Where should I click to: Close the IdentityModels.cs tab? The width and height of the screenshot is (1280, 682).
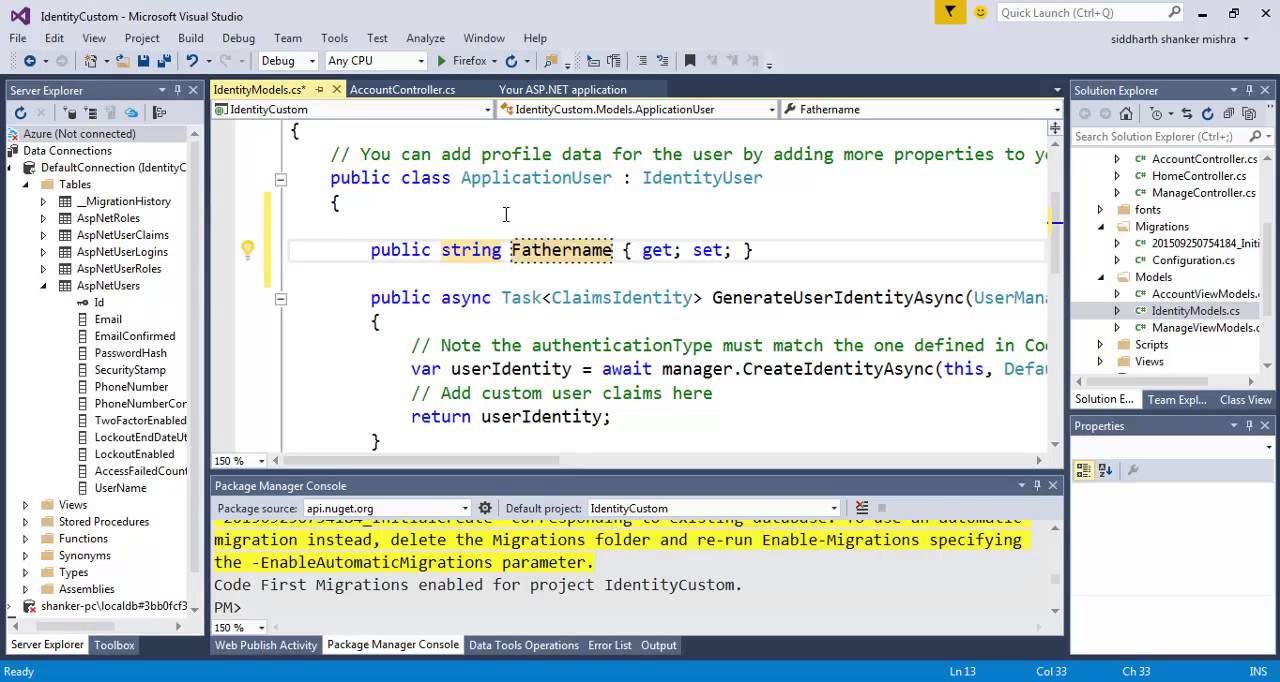337,89
